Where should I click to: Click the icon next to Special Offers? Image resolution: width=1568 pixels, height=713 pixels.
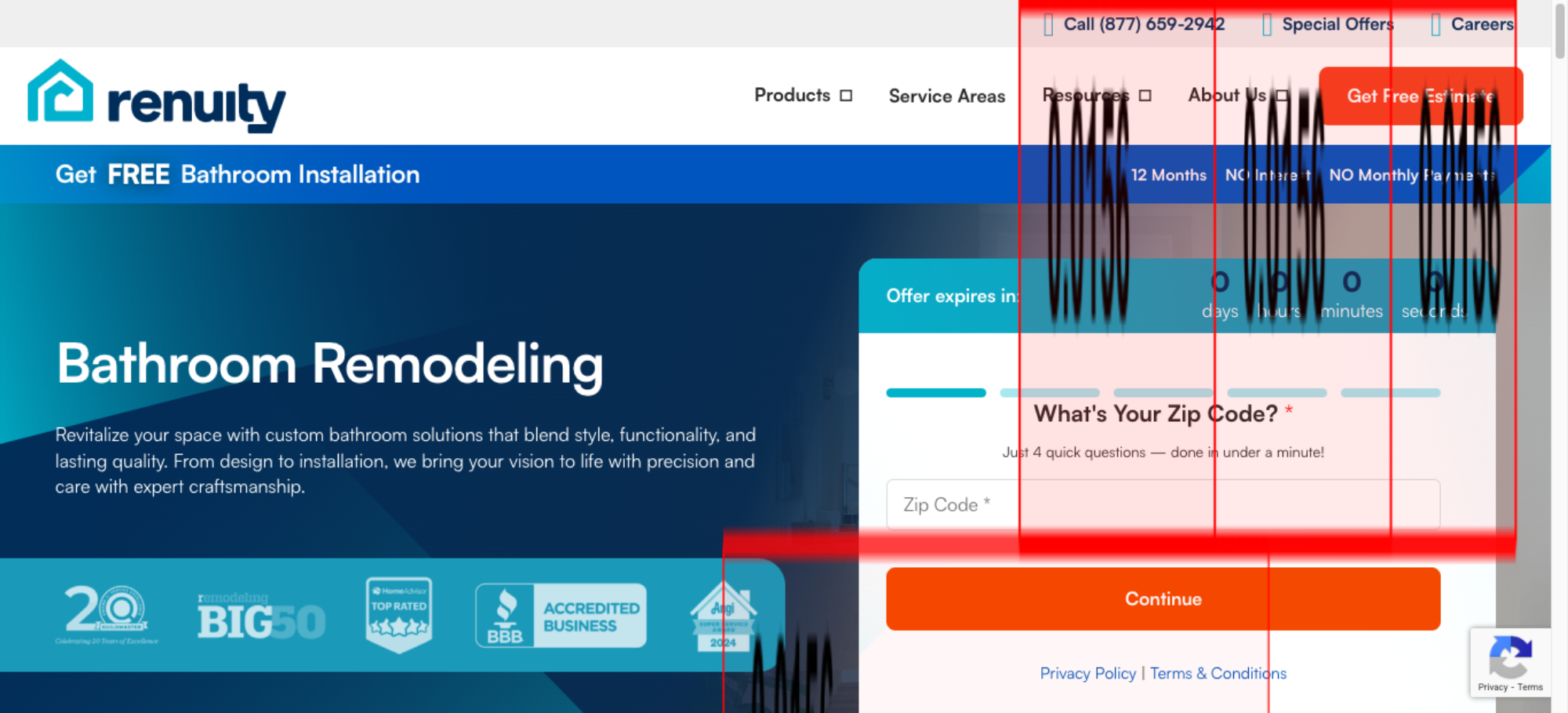[x=1267, y=25]
